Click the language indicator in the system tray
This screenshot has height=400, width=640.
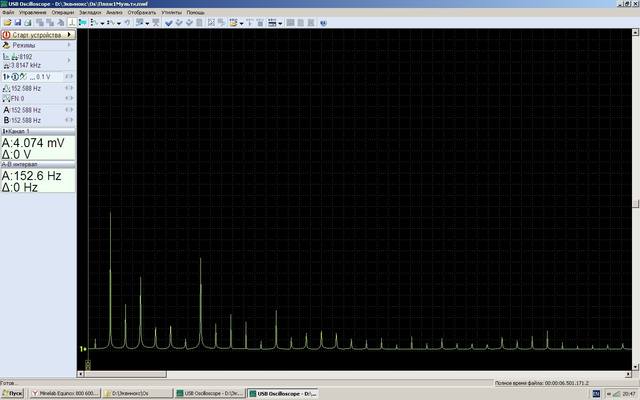click(x=596, y=393)
